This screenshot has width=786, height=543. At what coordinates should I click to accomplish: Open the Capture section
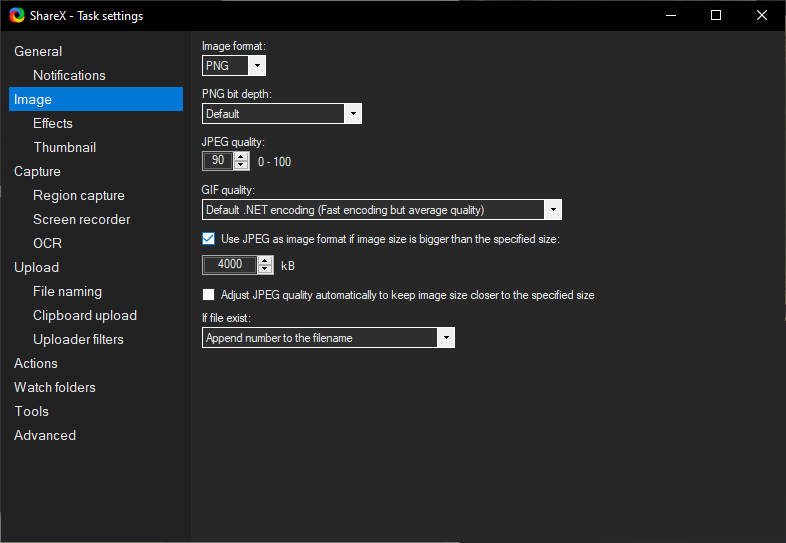point(37,171)
